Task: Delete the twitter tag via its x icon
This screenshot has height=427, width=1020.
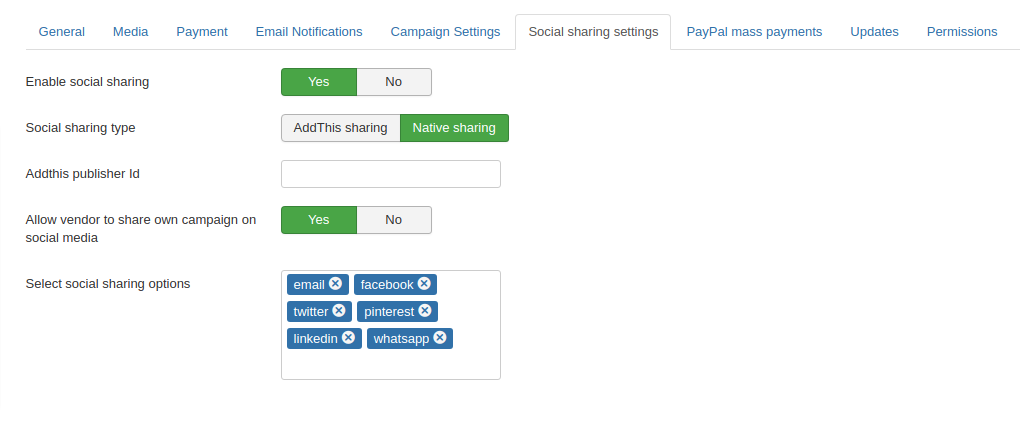Action: pyautogui.click(x=339, y=311)
